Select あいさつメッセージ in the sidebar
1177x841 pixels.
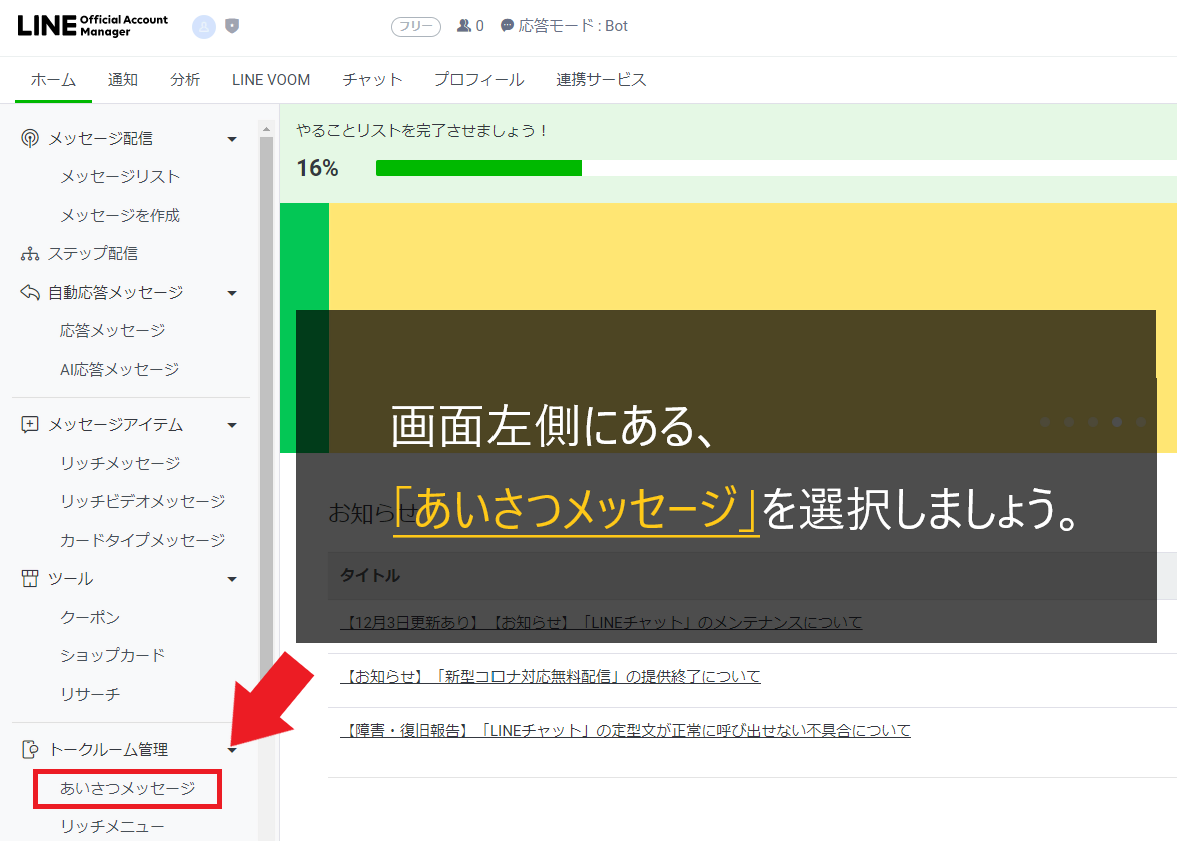[x=127, y=789]
